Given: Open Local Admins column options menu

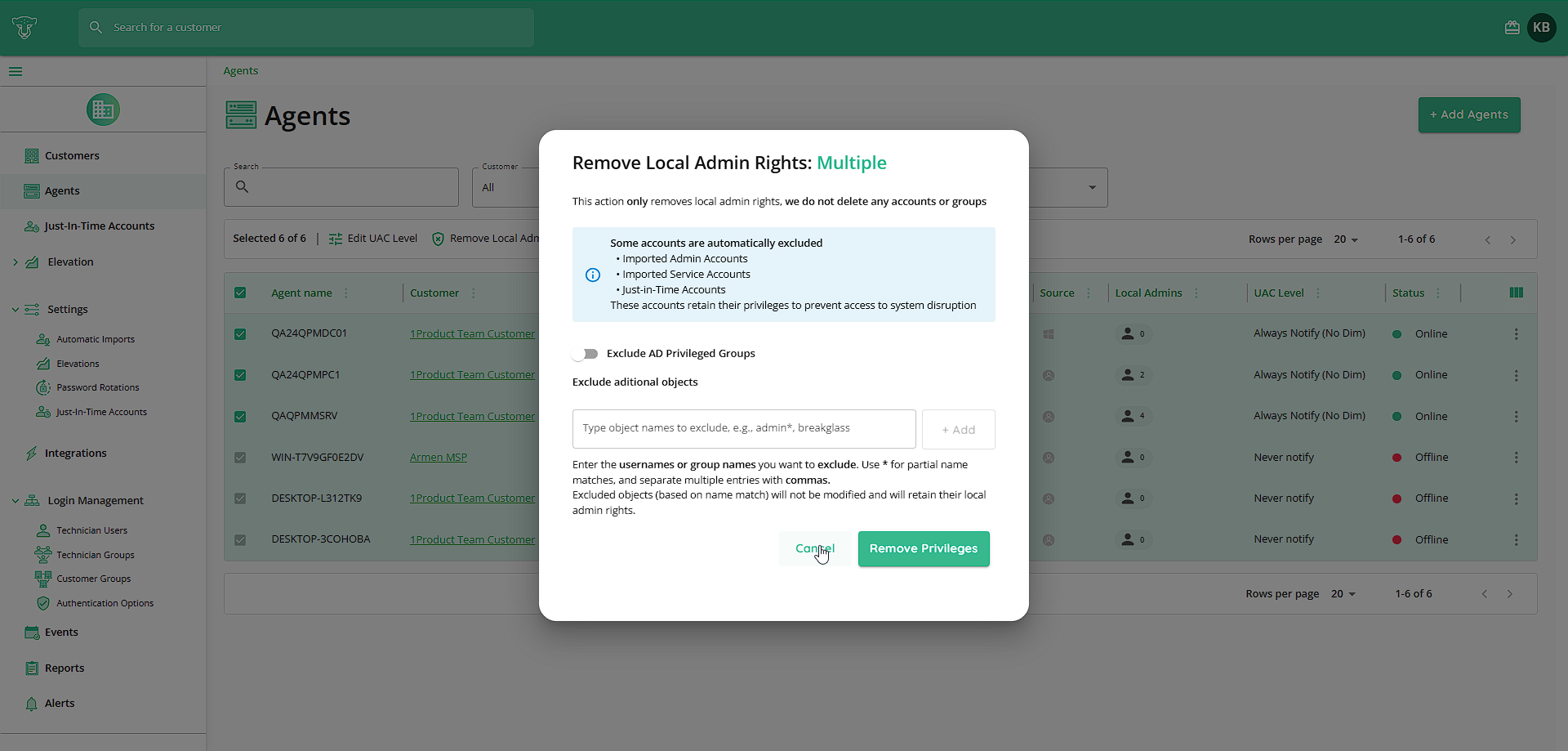Looking at the screenshot, I should pos(1196,293).
